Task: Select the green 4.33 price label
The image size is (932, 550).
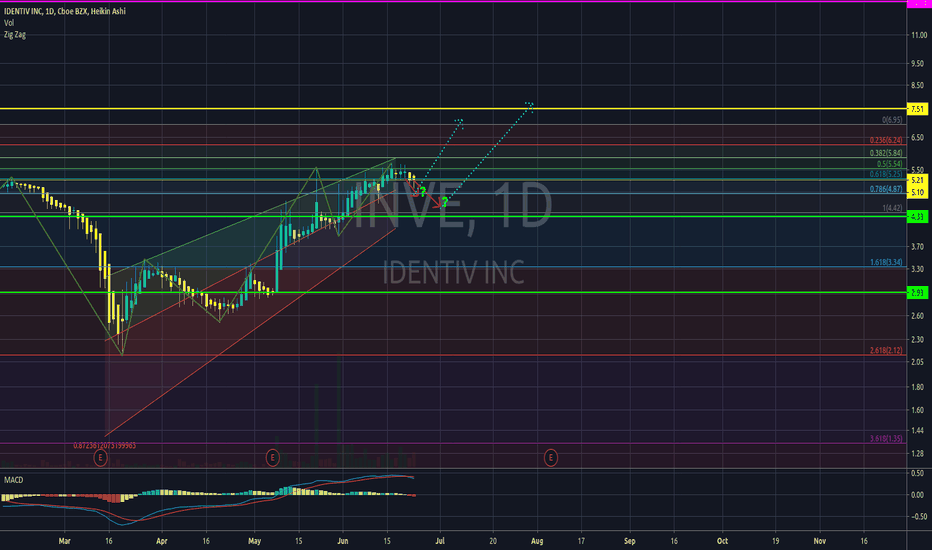Action: 918,216
